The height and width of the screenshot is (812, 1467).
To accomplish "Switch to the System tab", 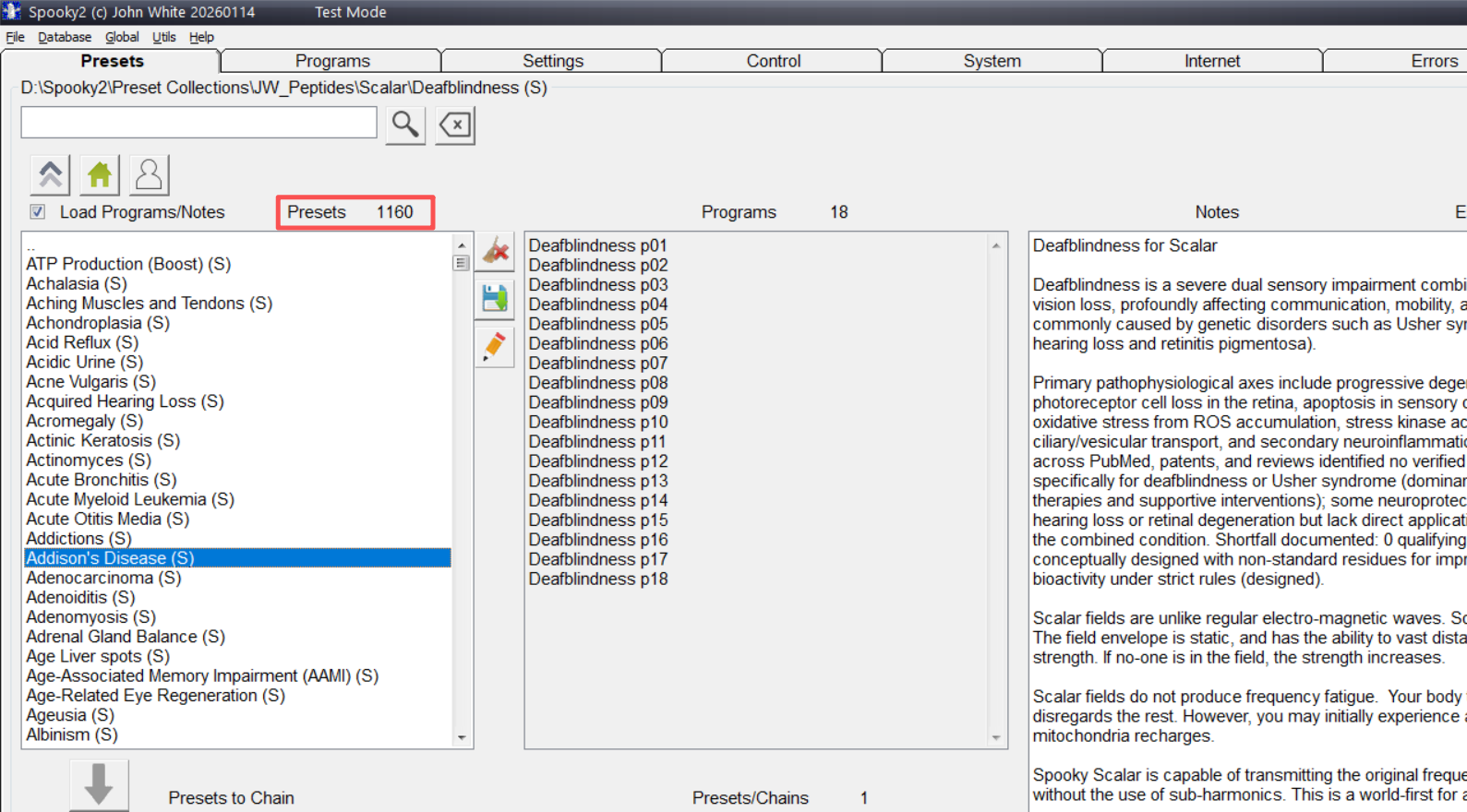I will coord(992,61).
